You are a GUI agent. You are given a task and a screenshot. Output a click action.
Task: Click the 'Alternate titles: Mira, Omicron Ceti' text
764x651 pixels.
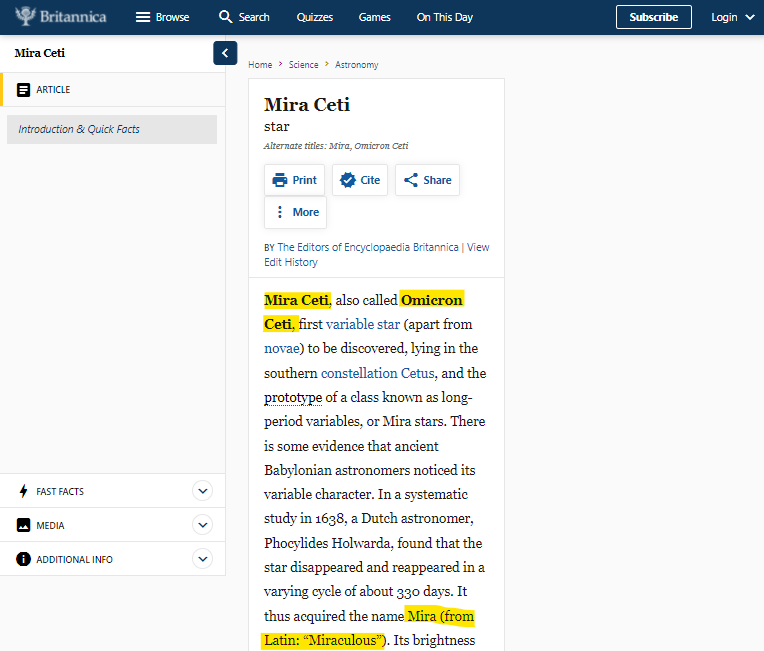pyautogui.click(x=336, y=146)
